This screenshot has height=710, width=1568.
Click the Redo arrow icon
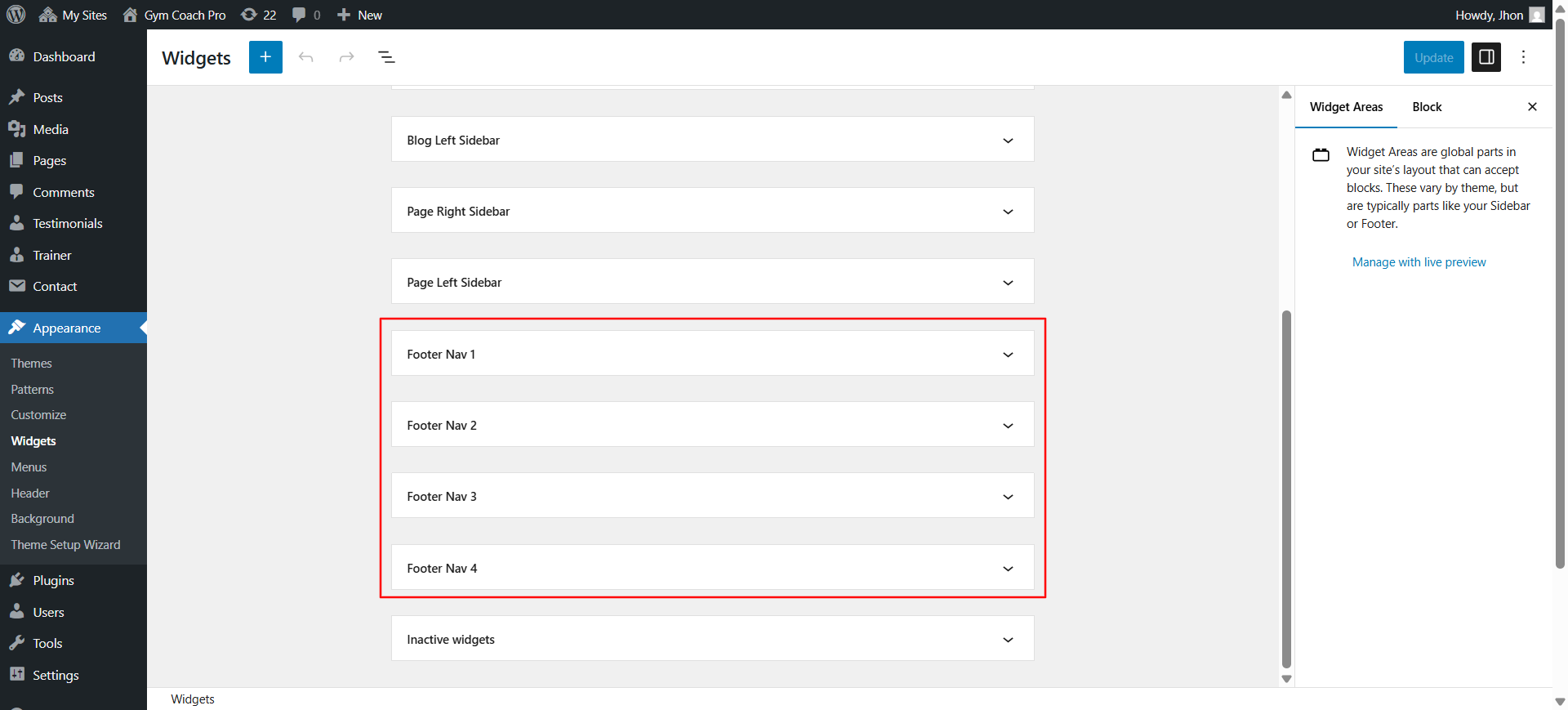[346, 57]
